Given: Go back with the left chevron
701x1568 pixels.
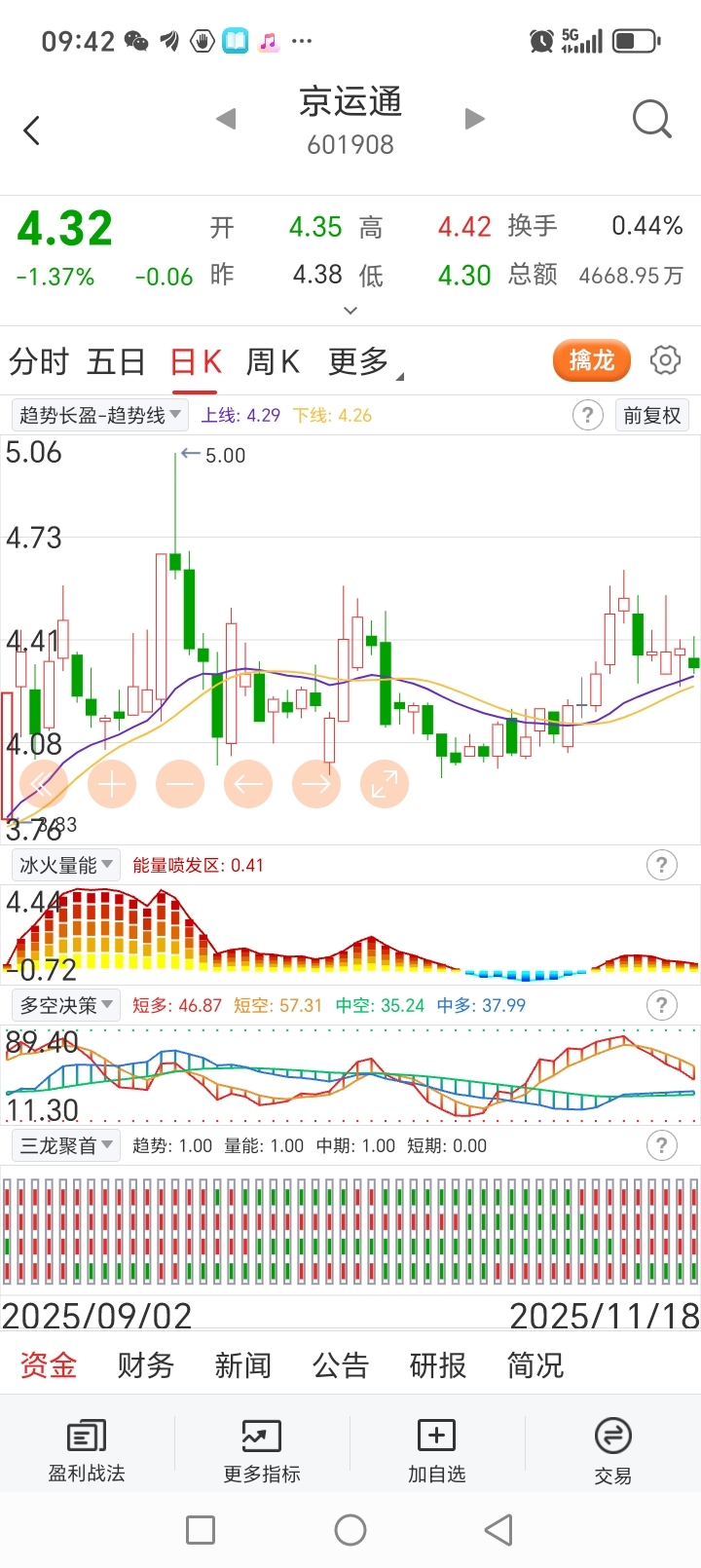Looking at the screenshot, I should click(x=32, y=131).
